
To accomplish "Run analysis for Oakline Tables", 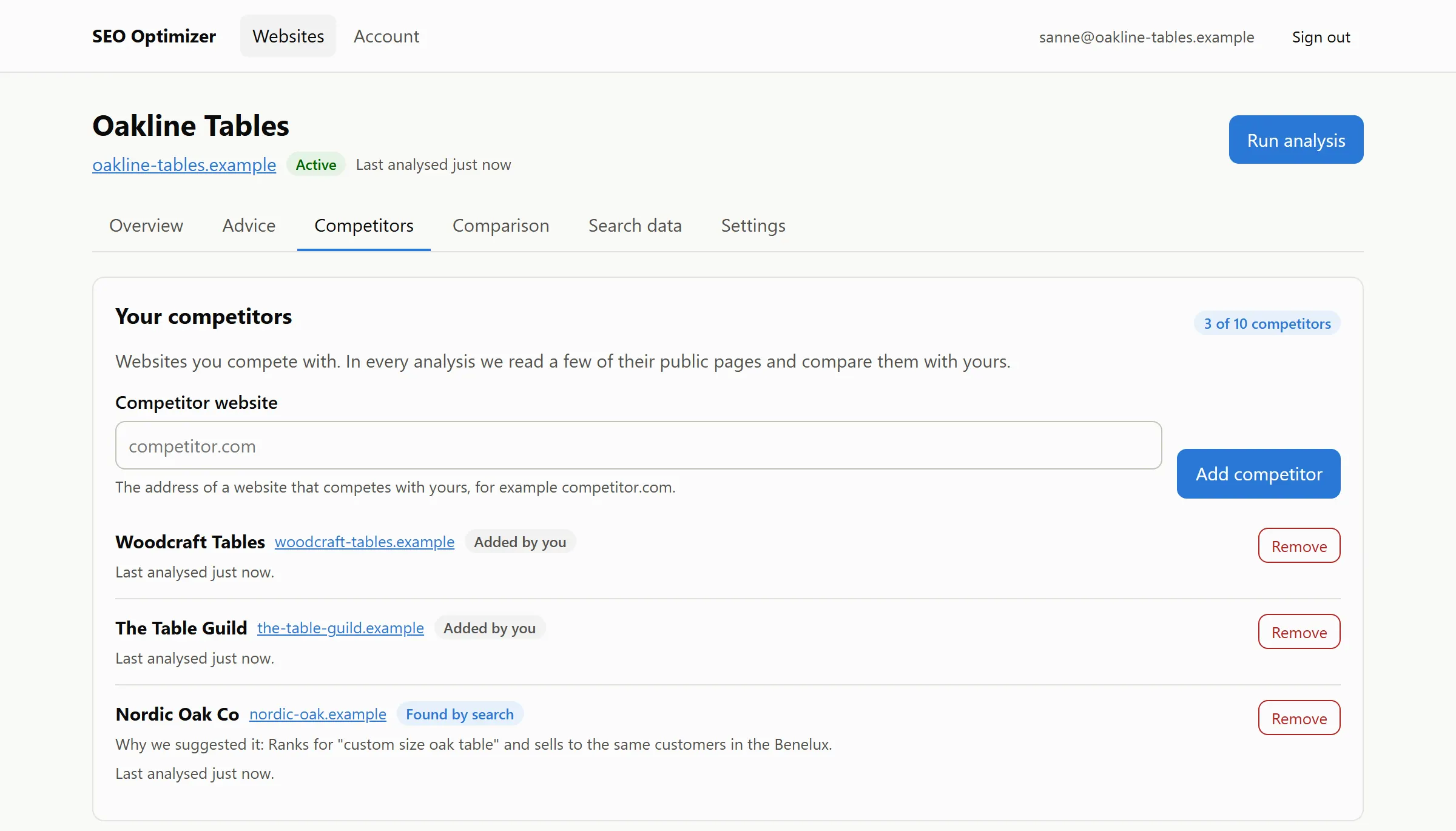I will tap(1296, 140).
